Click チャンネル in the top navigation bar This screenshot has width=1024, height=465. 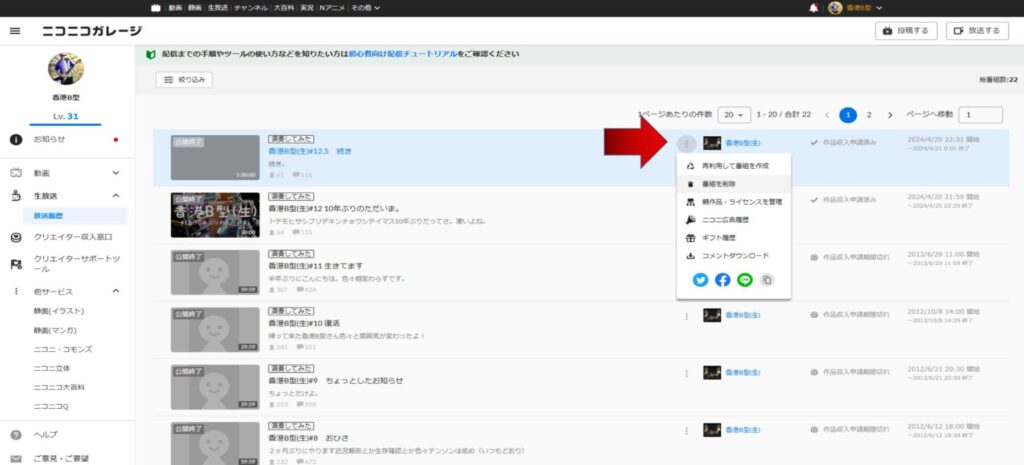251,8
